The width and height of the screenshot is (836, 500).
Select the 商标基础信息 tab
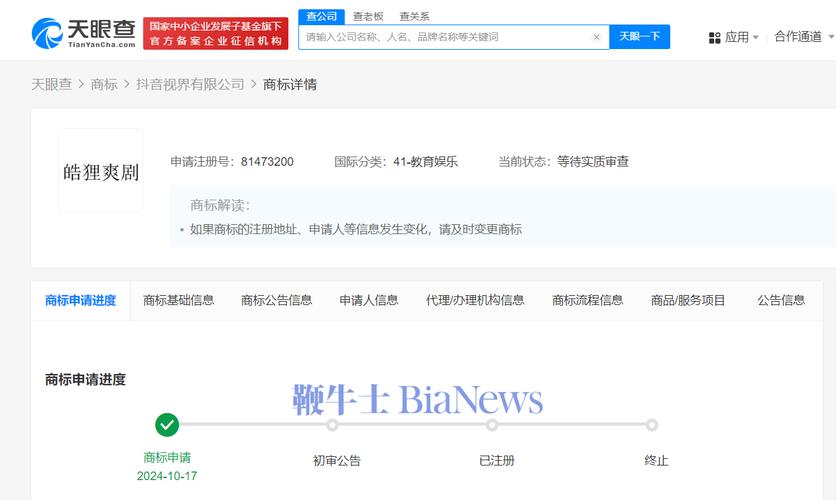click(179, 301)
